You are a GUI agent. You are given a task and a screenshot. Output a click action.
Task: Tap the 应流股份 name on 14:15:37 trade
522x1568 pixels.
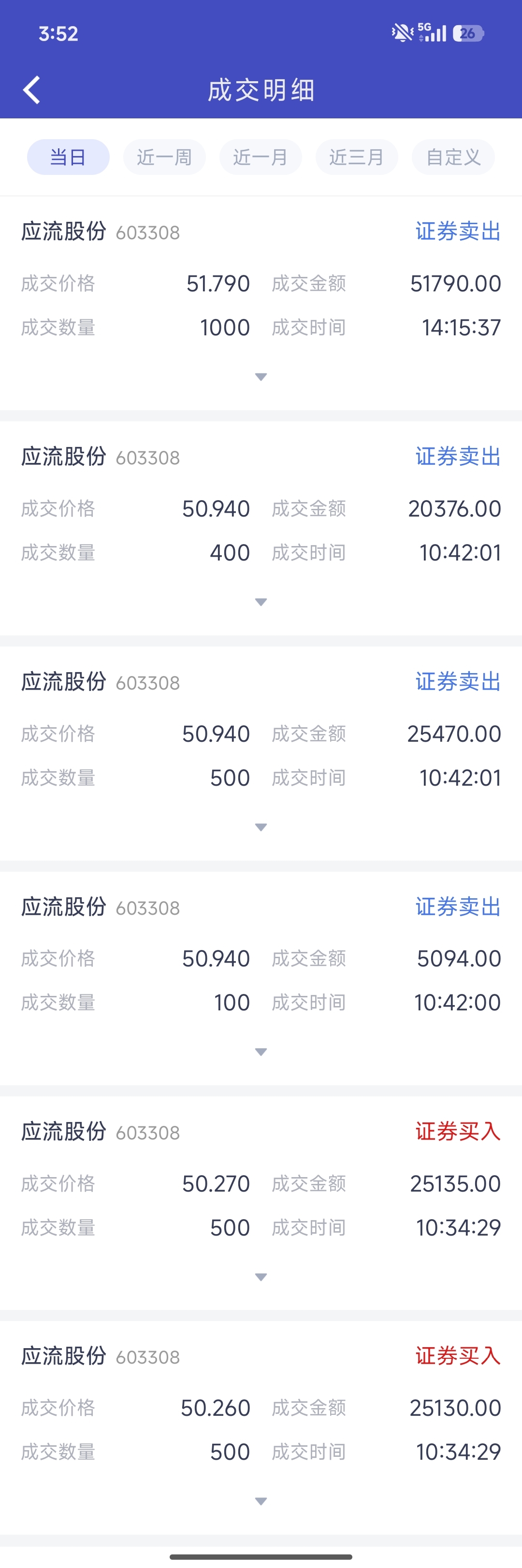click(64, 231)
